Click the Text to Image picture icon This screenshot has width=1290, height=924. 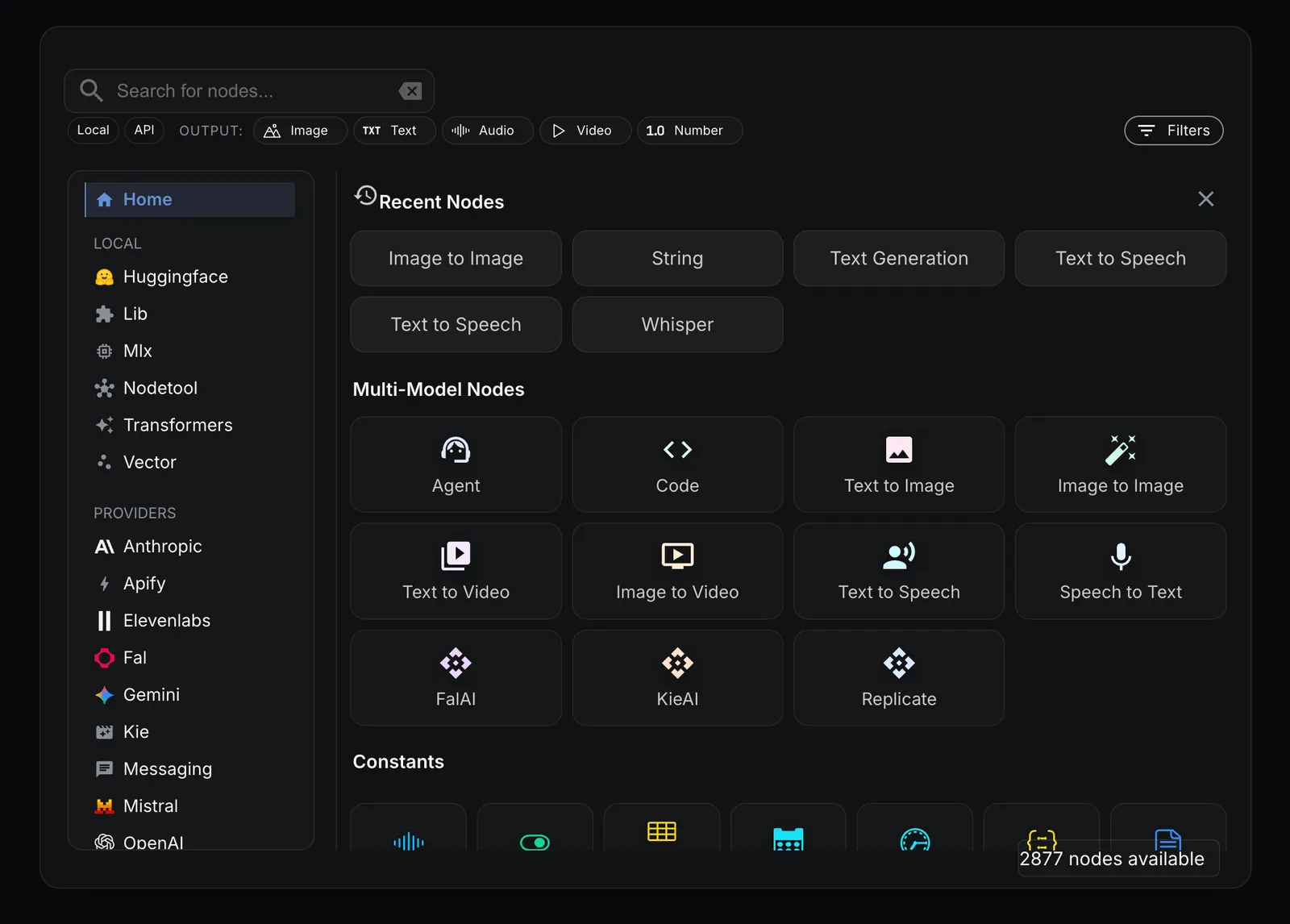[899, 449]
